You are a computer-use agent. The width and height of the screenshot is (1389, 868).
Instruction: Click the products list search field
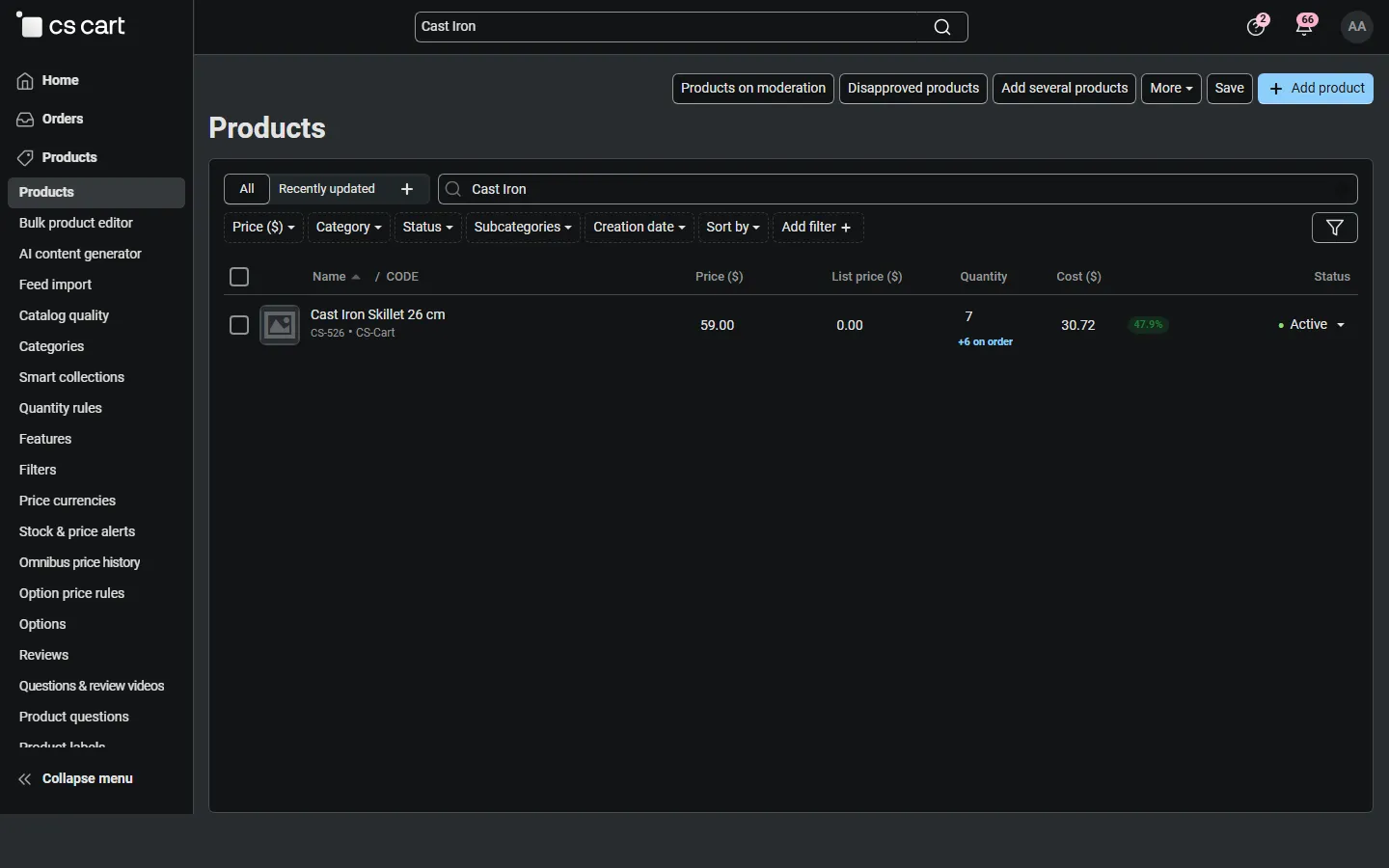898,189
